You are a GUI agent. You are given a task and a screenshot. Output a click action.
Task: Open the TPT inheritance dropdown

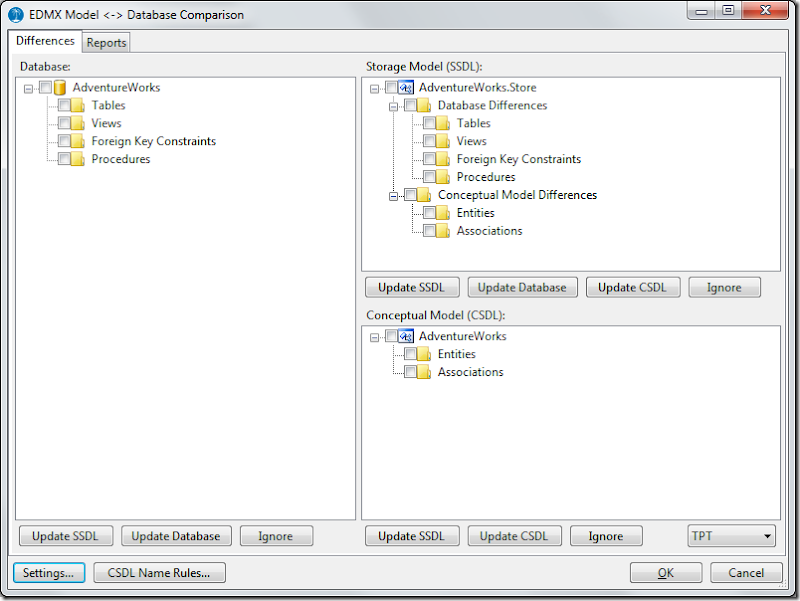coord(732,536)
